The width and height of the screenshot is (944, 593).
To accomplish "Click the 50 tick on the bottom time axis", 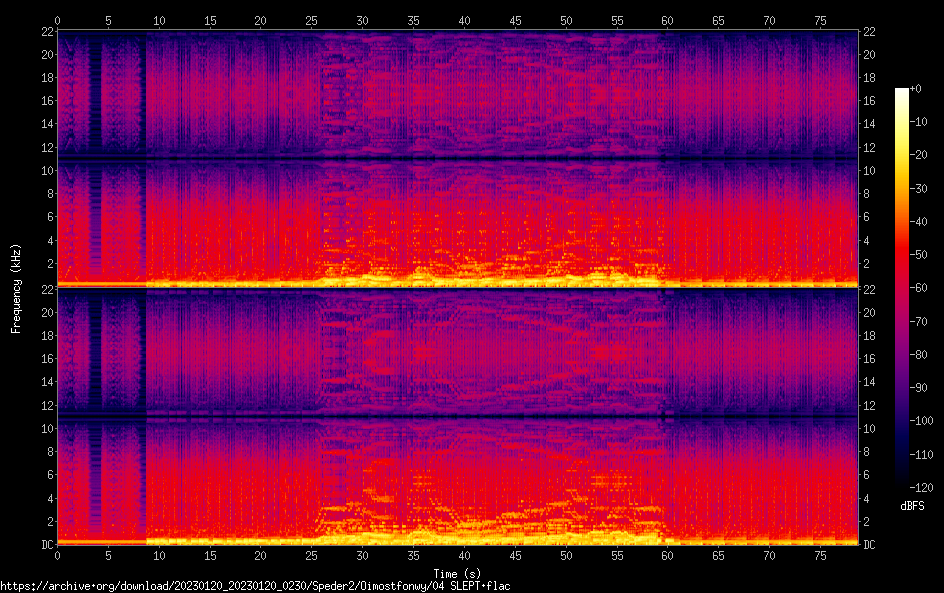I will coord(566,556).
